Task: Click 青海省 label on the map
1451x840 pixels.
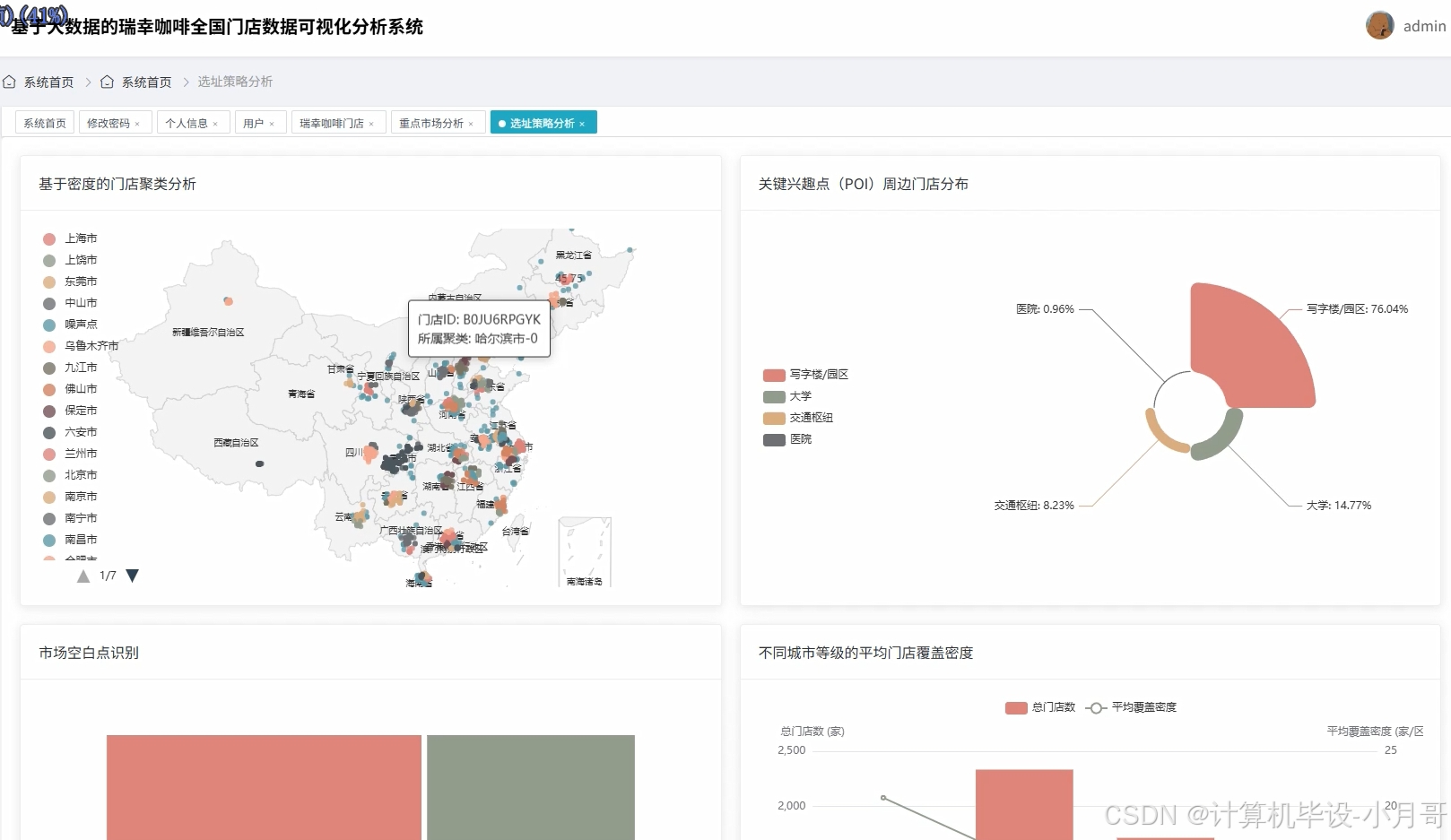Action: [x=301, y=394]
